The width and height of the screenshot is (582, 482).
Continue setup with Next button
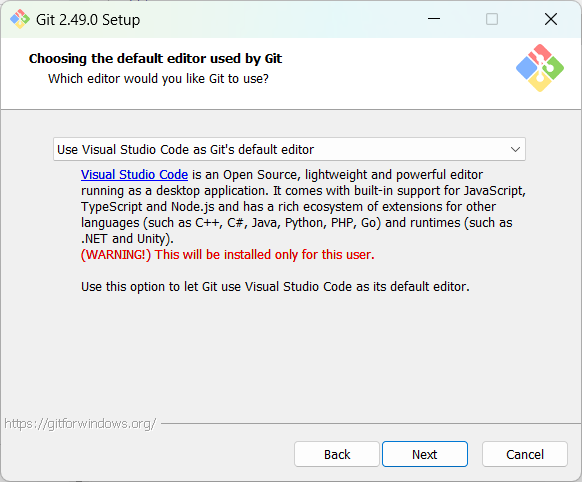click(425, 454)
